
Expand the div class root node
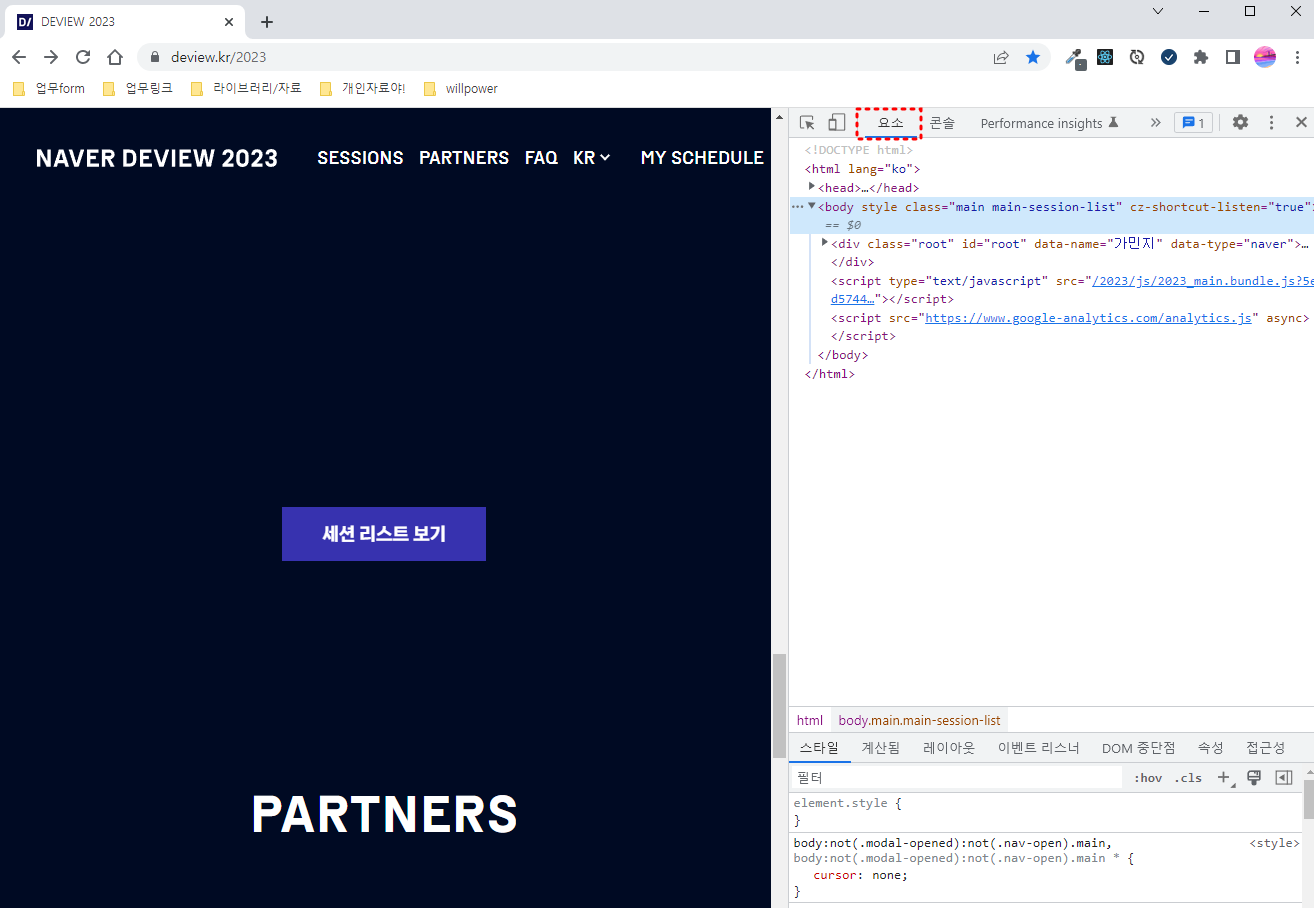point(825,243)
